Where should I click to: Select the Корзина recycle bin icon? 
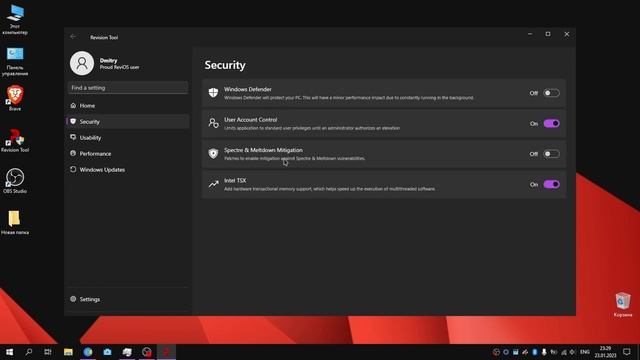(623, 304)
